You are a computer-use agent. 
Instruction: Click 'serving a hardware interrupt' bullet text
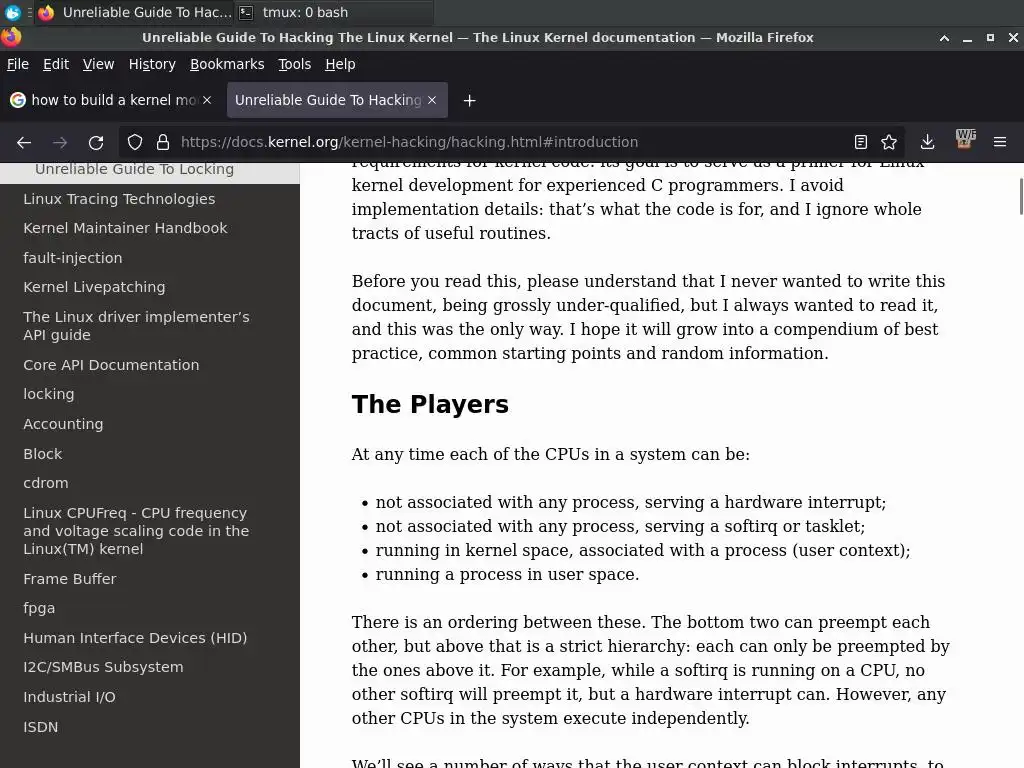point(631,502)
